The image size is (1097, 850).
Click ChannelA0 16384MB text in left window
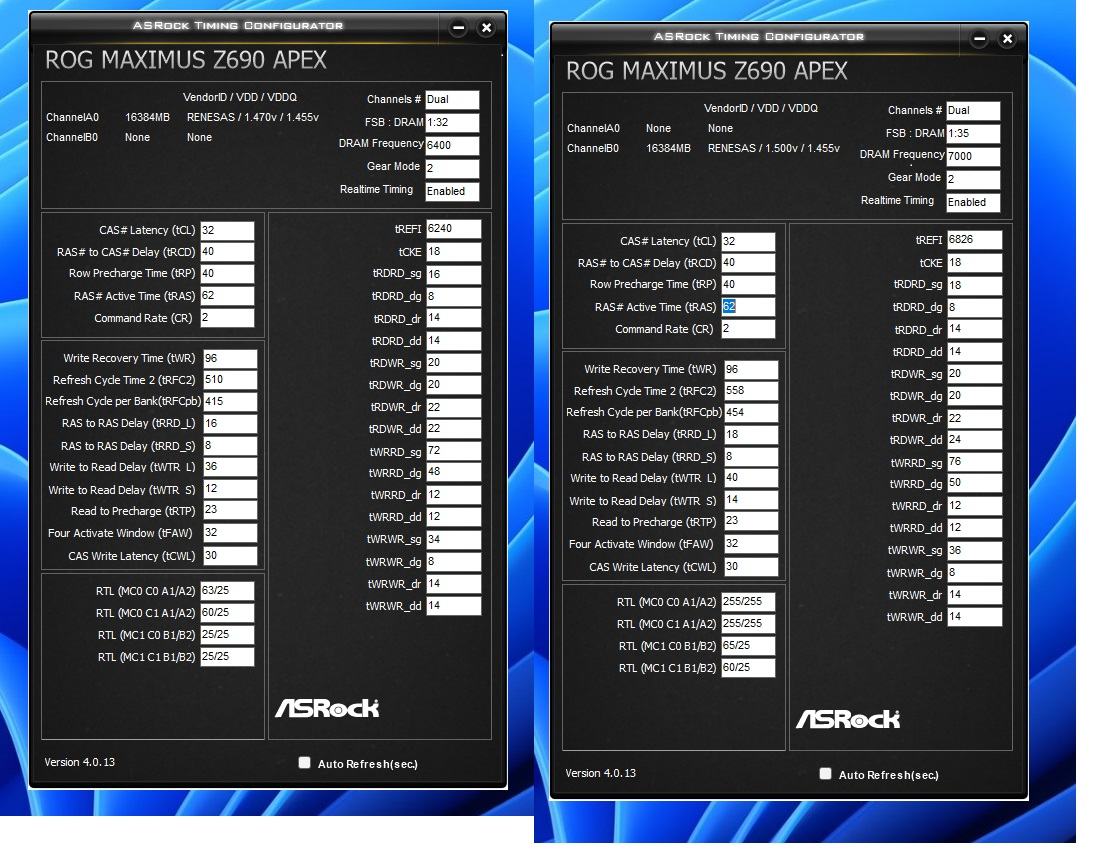click(x=108, y=118)
